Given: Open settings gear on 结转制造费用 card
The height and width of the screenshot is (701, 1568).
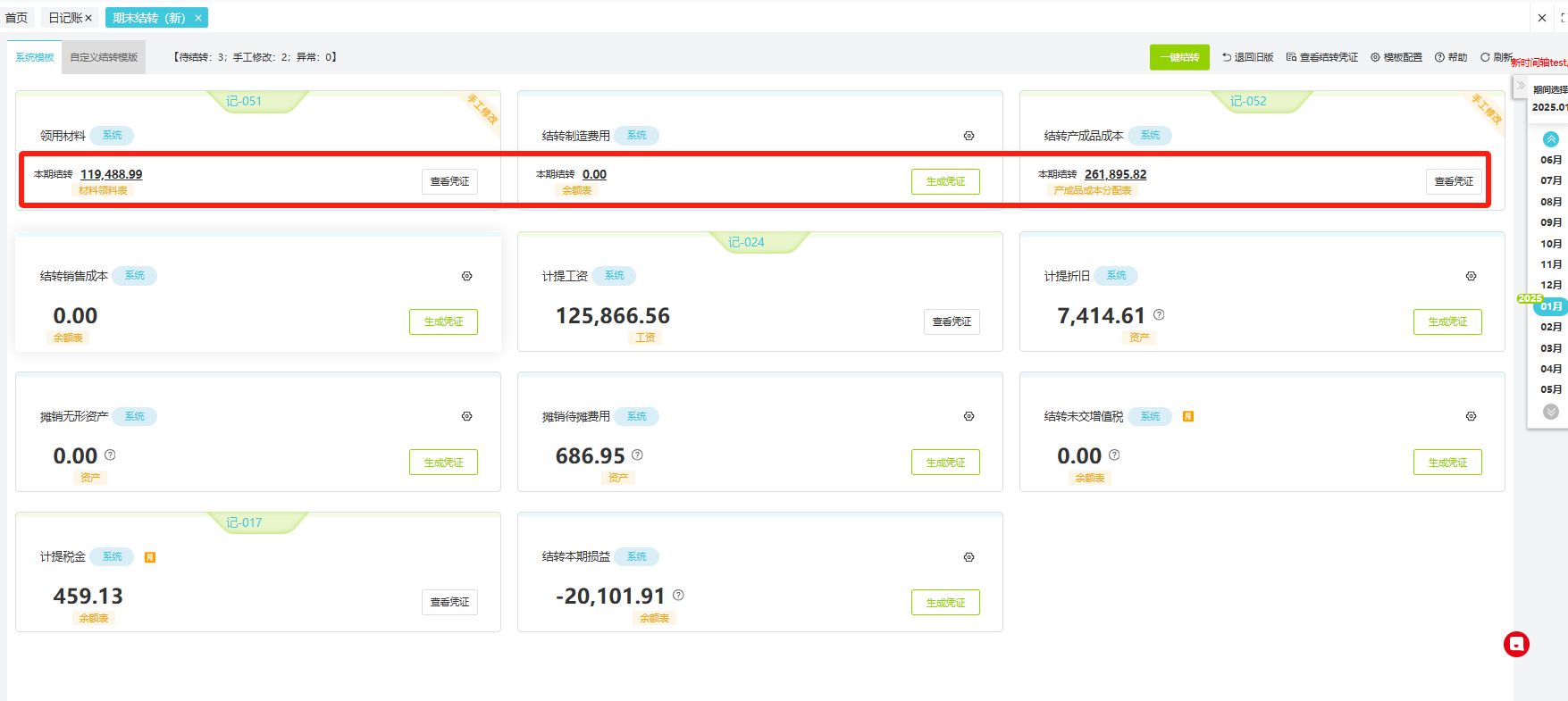Looking at the screenshot, I should (968, 136).
